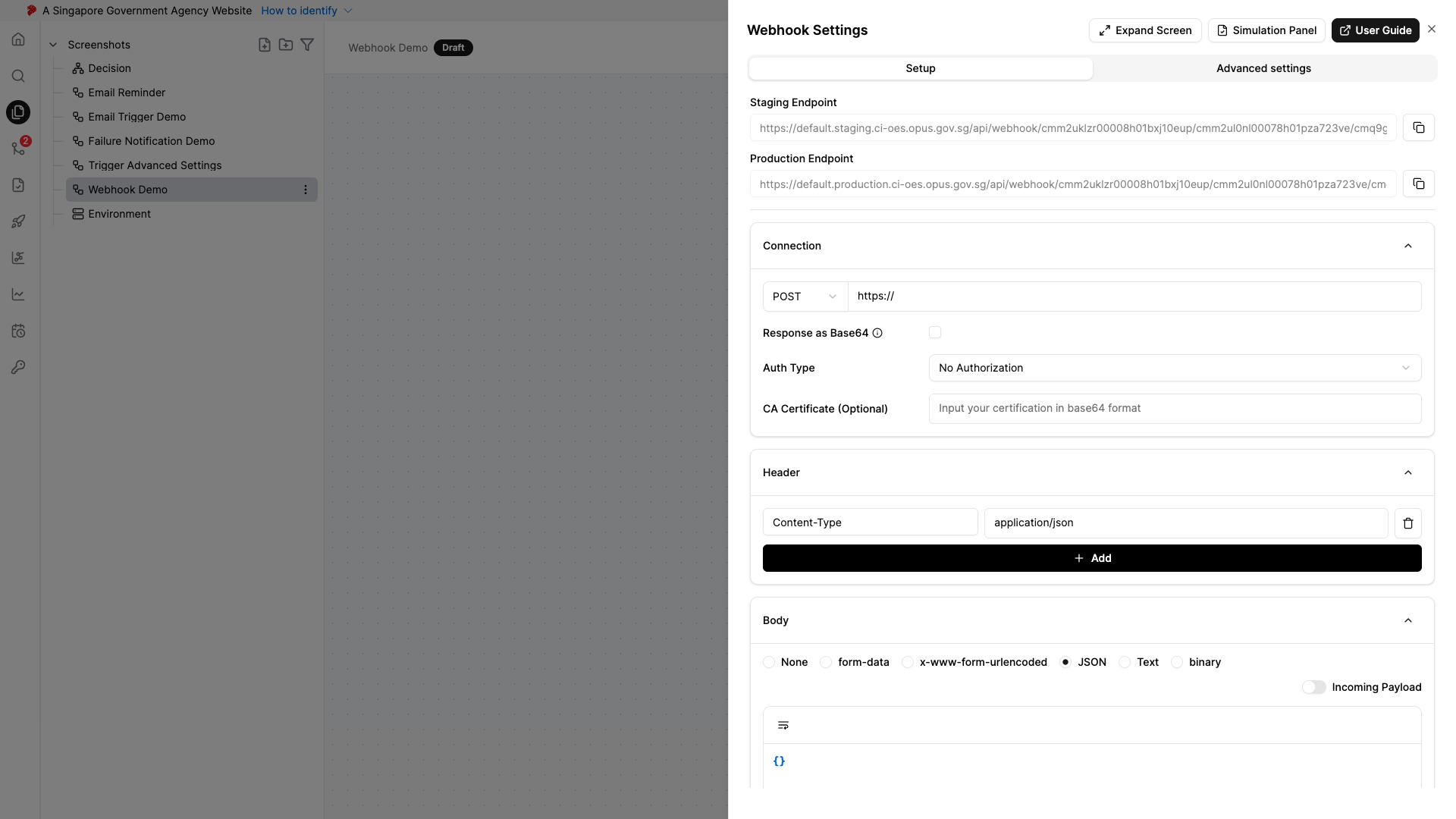
Task: Click Expand Screen button
Action: click(x=1145, y=30)
